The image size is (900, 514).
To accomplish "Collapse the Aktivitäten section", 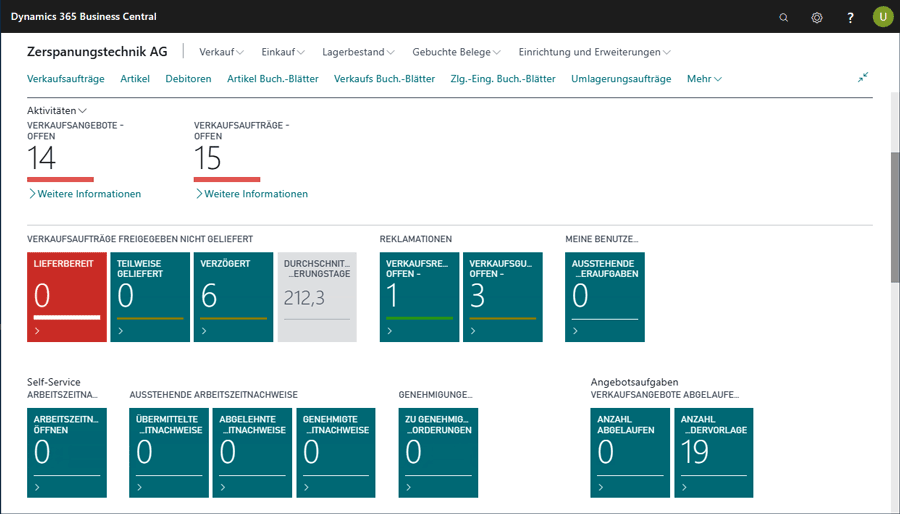I will pos(57,111).
